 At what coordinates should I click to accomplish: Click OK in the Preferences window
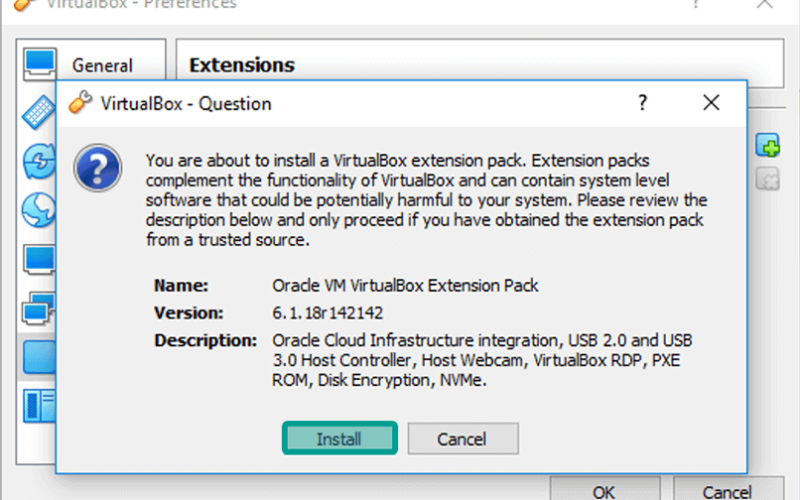tap(605, 489)
